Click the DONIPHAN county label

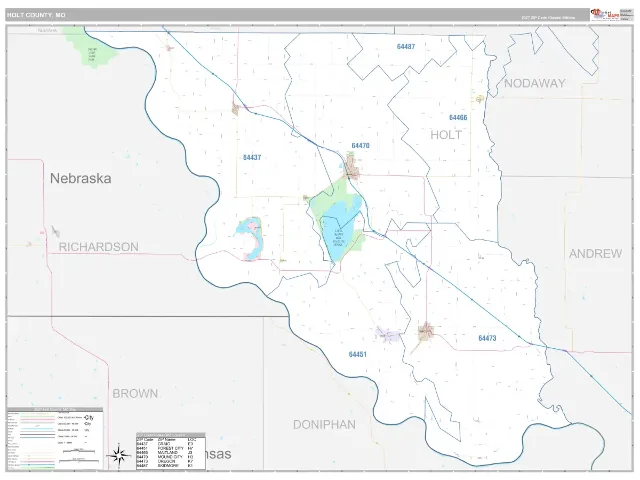324,424
